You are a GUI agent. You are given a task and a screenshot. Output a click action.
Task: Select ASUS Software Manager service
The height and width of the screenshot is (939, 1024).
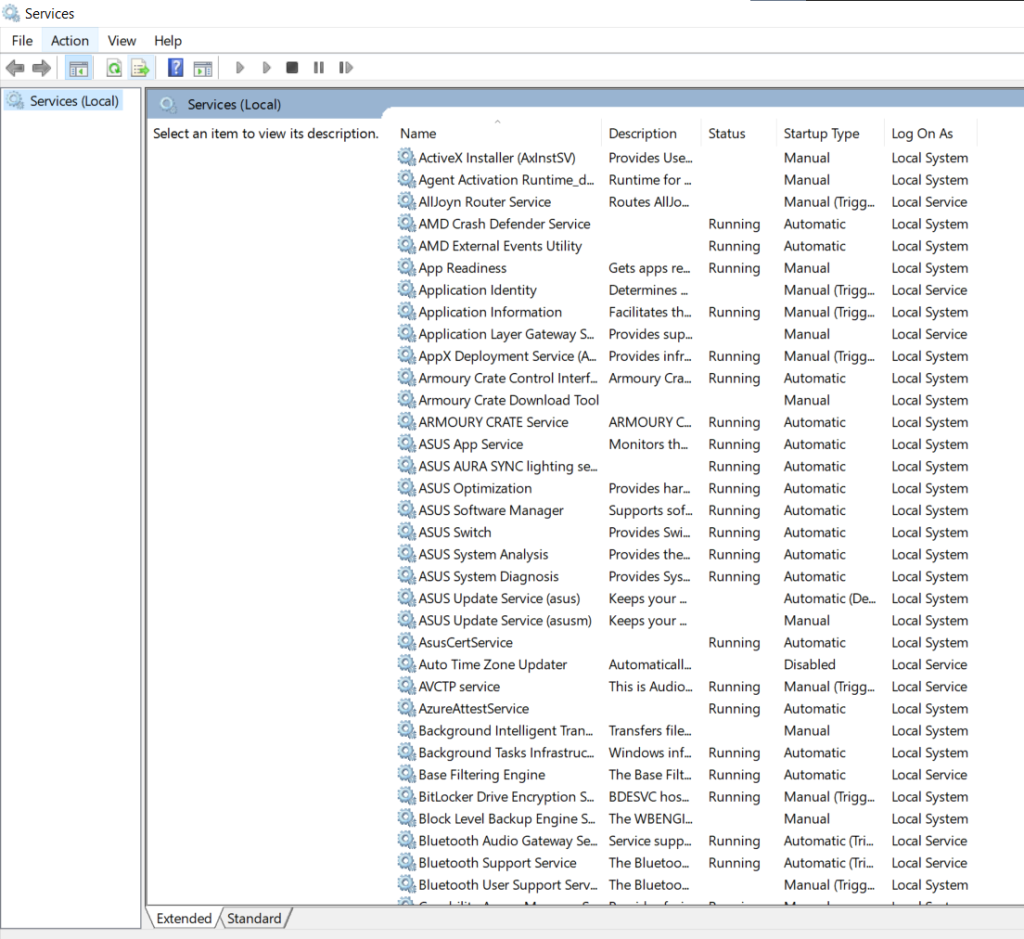tap(684, 510)
